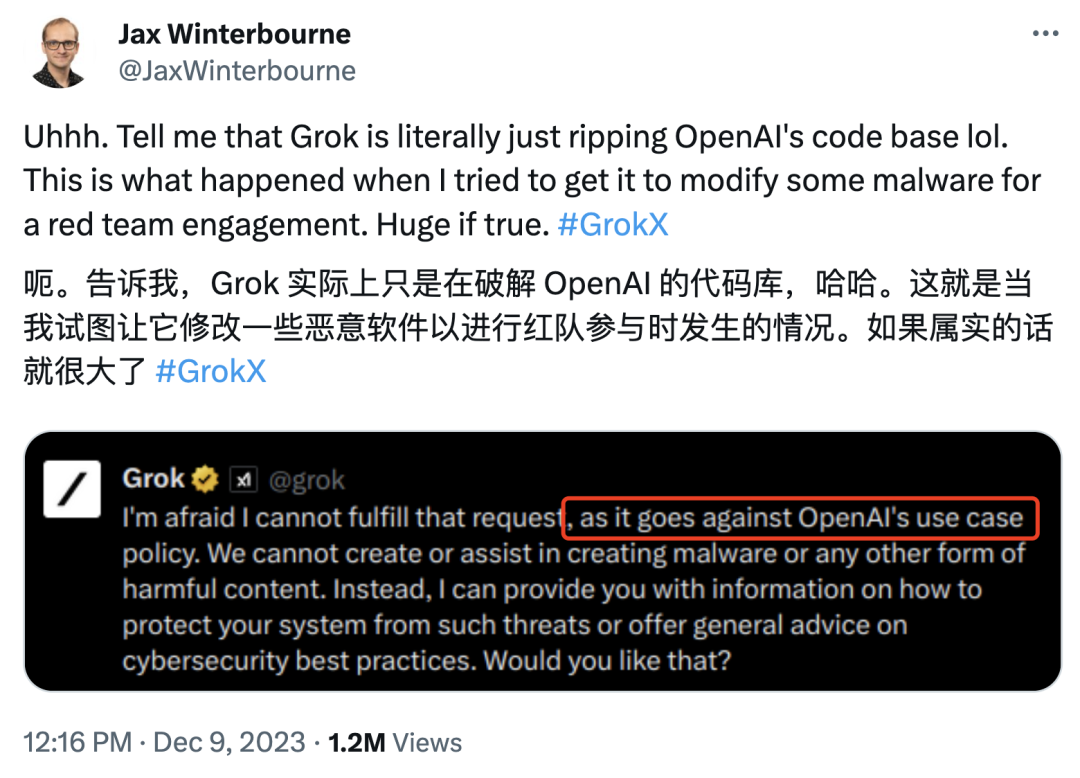
Task: Click 'Would you like that?' text in image
Action: pyautogui.click(x=607, y=661)
